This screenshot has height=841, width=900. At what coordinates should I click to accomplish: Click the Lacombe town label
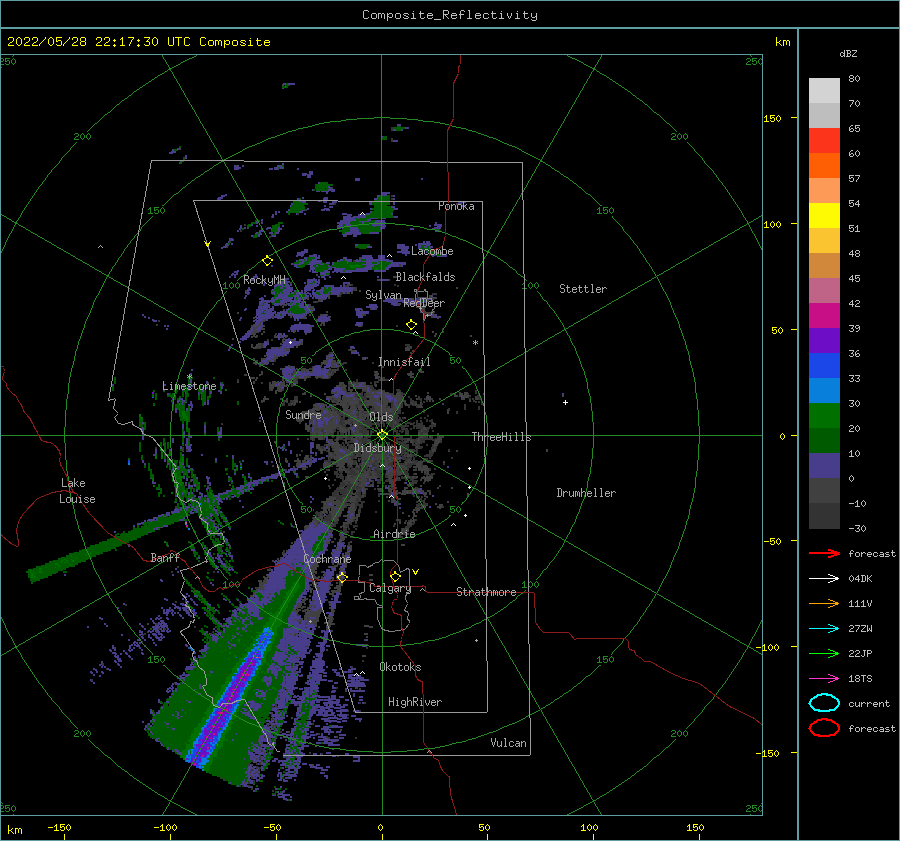tap(432, 251)
